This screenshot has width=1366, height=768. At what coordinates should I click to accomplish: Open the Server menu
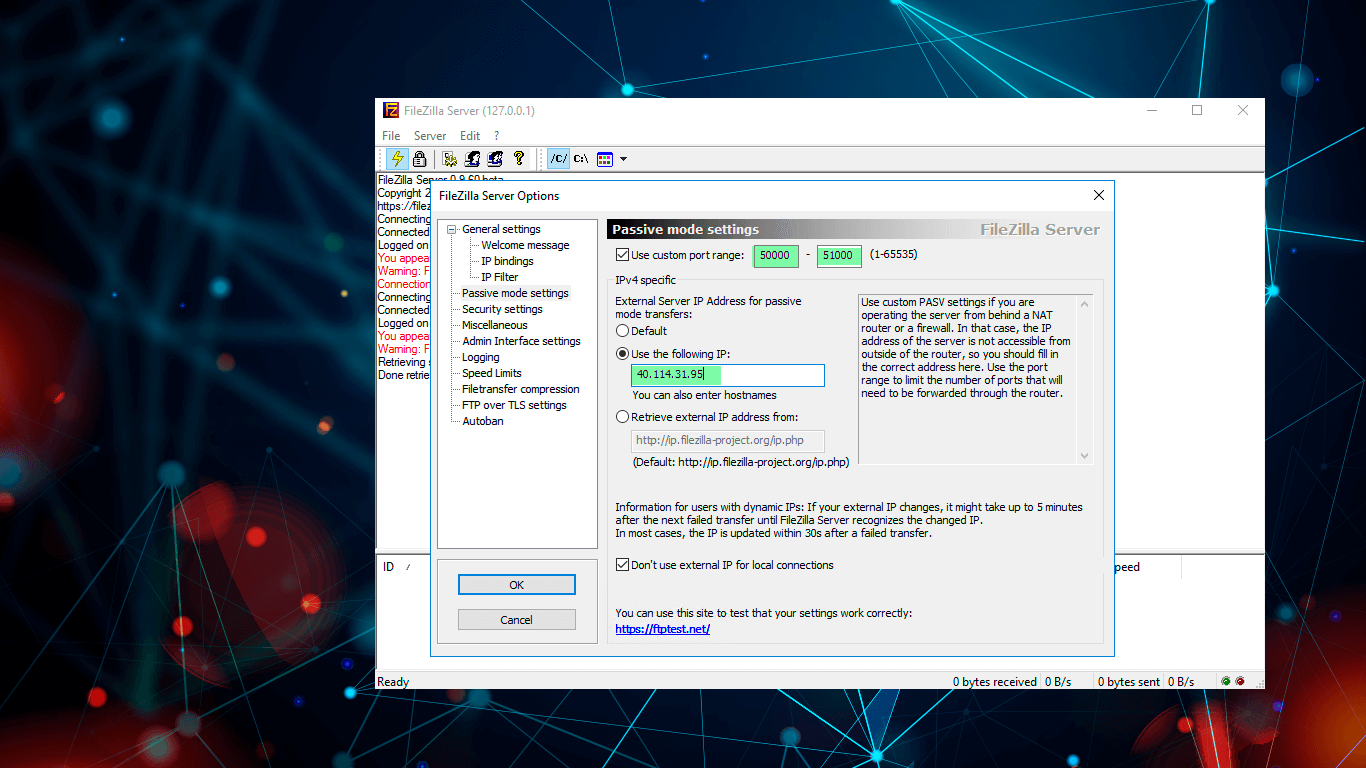tap(430, 136)
